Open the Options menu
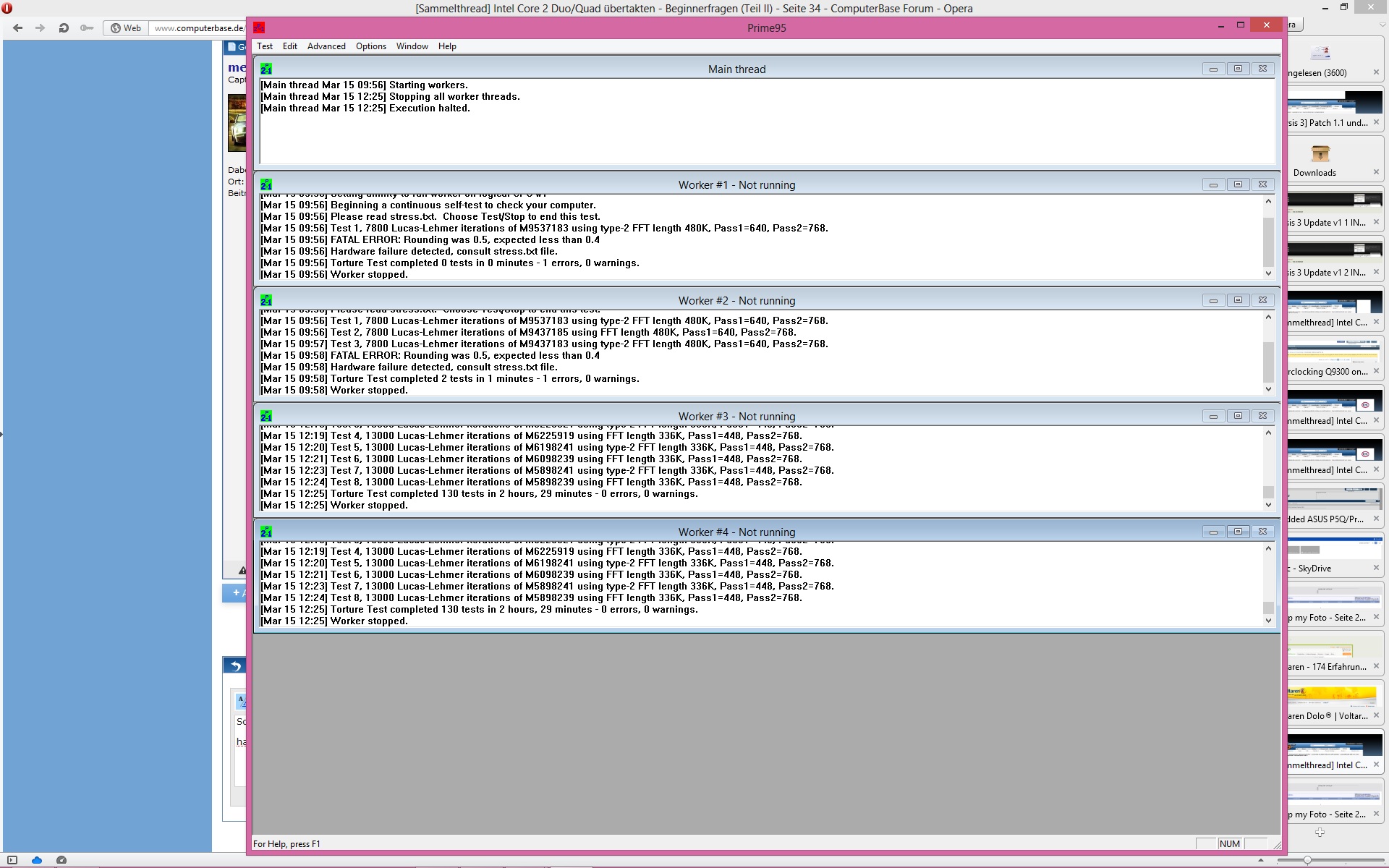This screenshot has height=868, width=1389. pos(370,46)
